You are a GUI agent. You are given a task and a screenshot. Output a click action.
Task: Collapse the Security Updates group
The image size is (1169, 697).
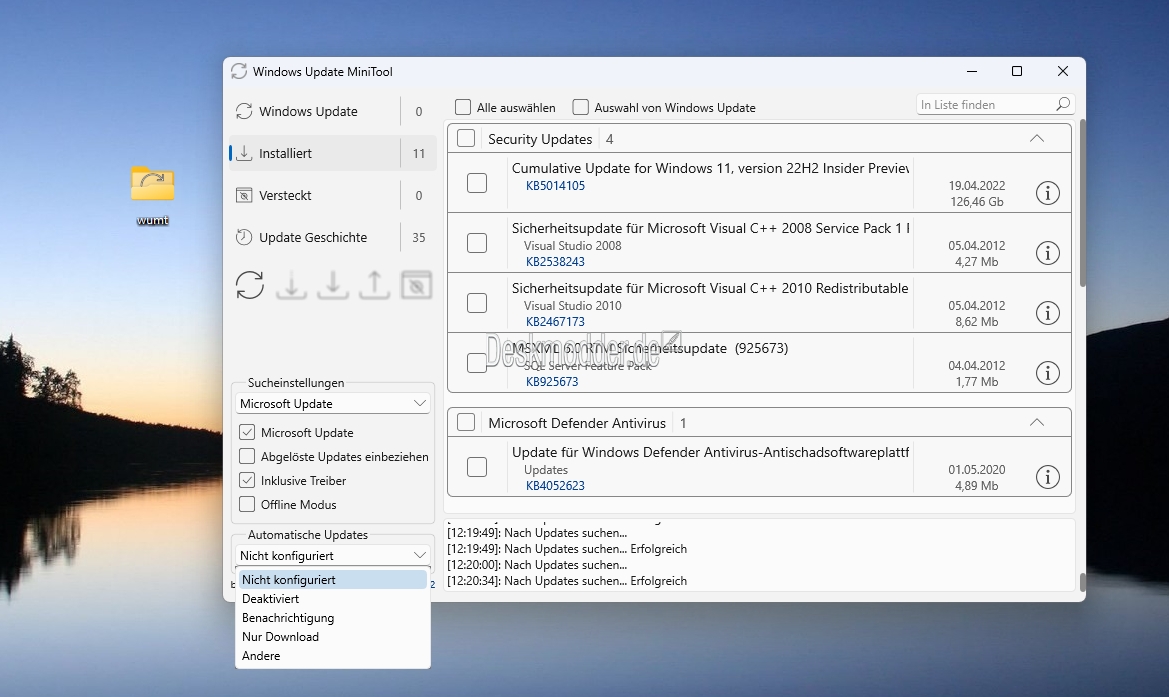(x=1036, y=139)
